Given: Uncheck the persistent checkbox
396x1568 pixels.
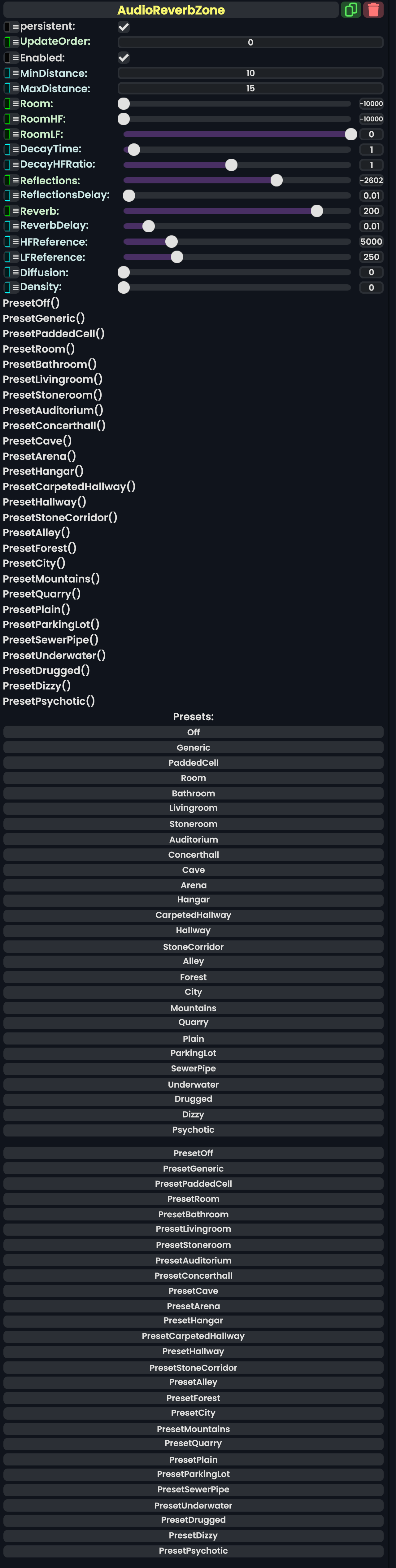Looking at the screenshot, I should coord(124,27).
